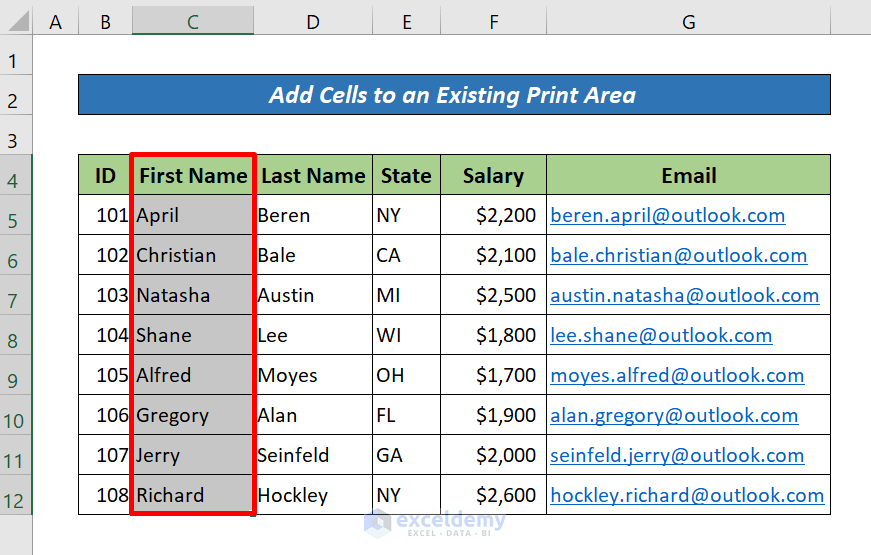Click the row 4 header
Viewport: 871px width, 555px height.
(14, 181)
